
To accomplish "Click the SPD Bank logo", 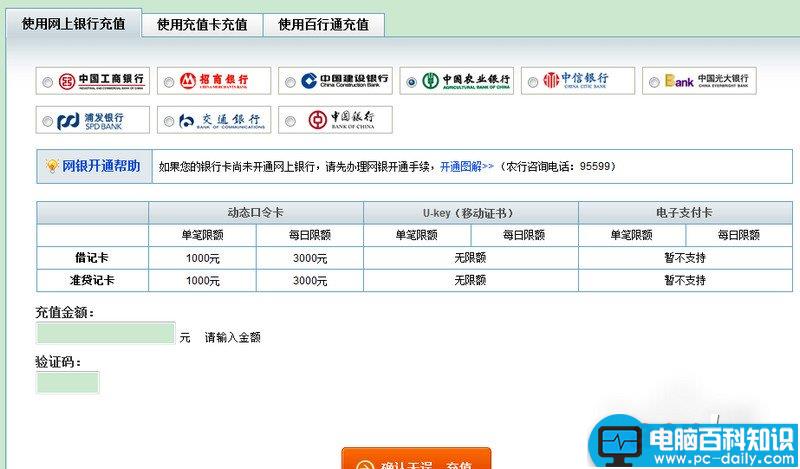I will click(x=90, y=120).
